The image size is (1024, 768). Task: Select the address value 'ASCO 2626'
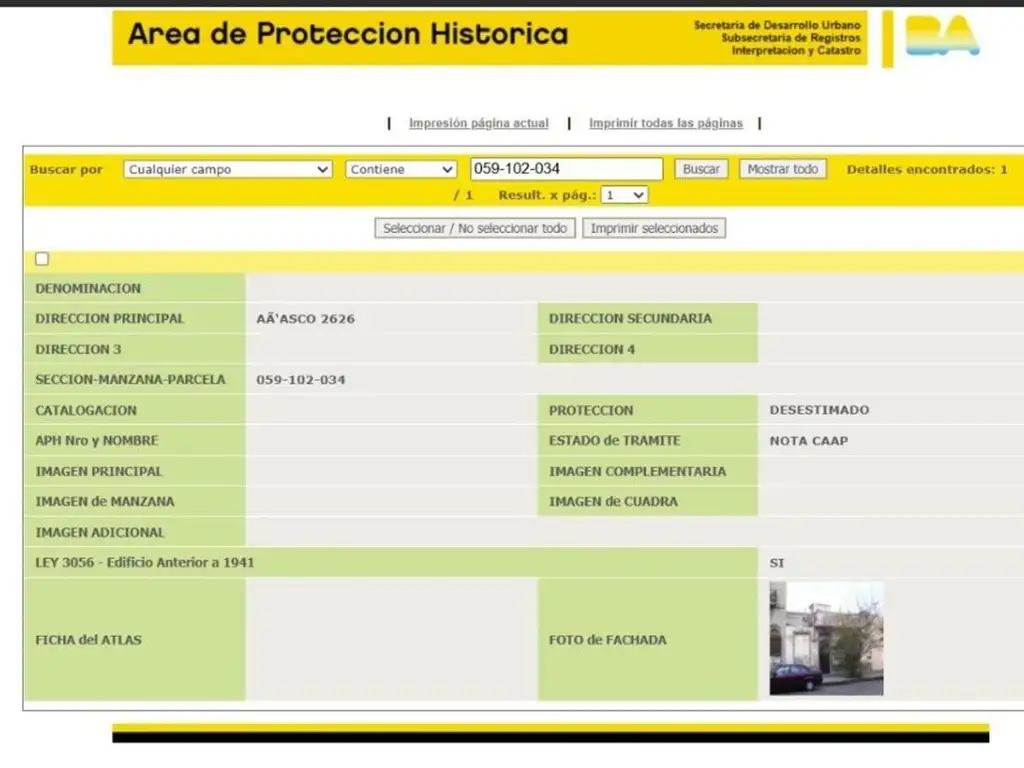(306, 319)
